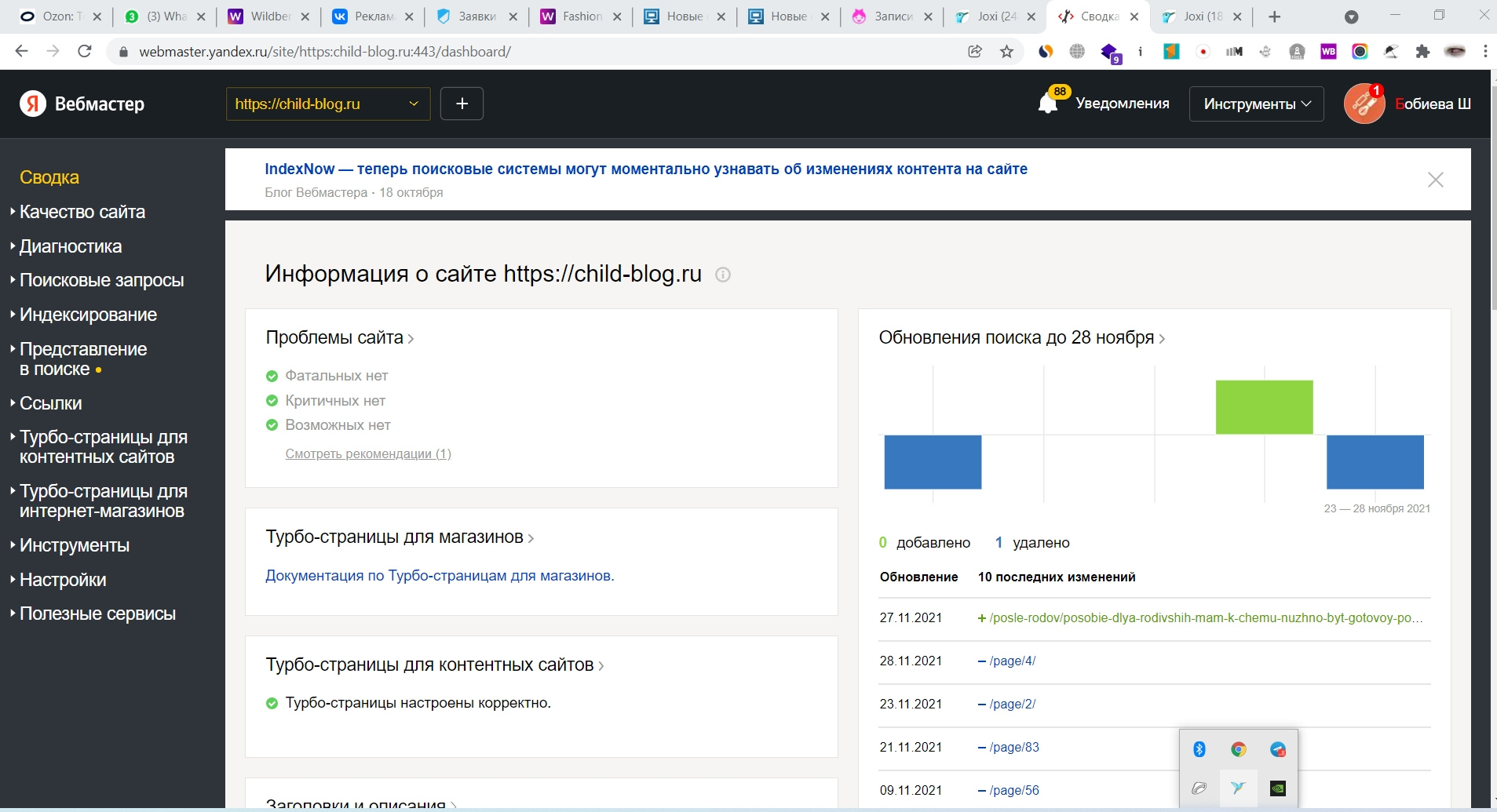Image resolution: width=1497 pixels, height=812 pixels.
Task: Expand Настройки in the sidebar
Action: [x=62, y=580]
